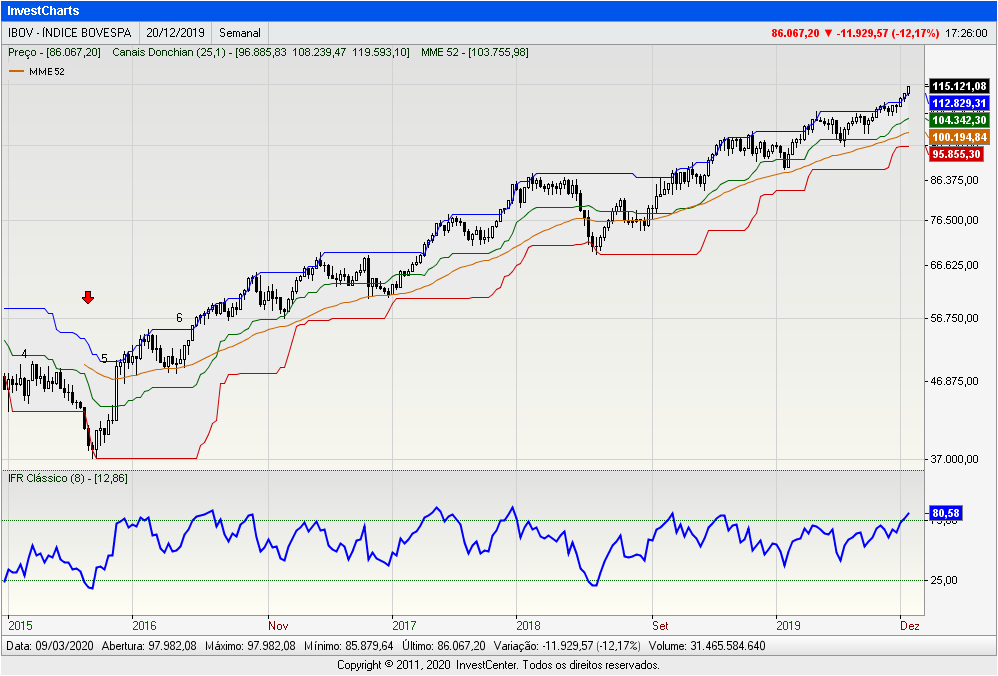Click the orange 100.194,84 moving average label
Viewport: 998px width, 676px height.
point(959,137)
